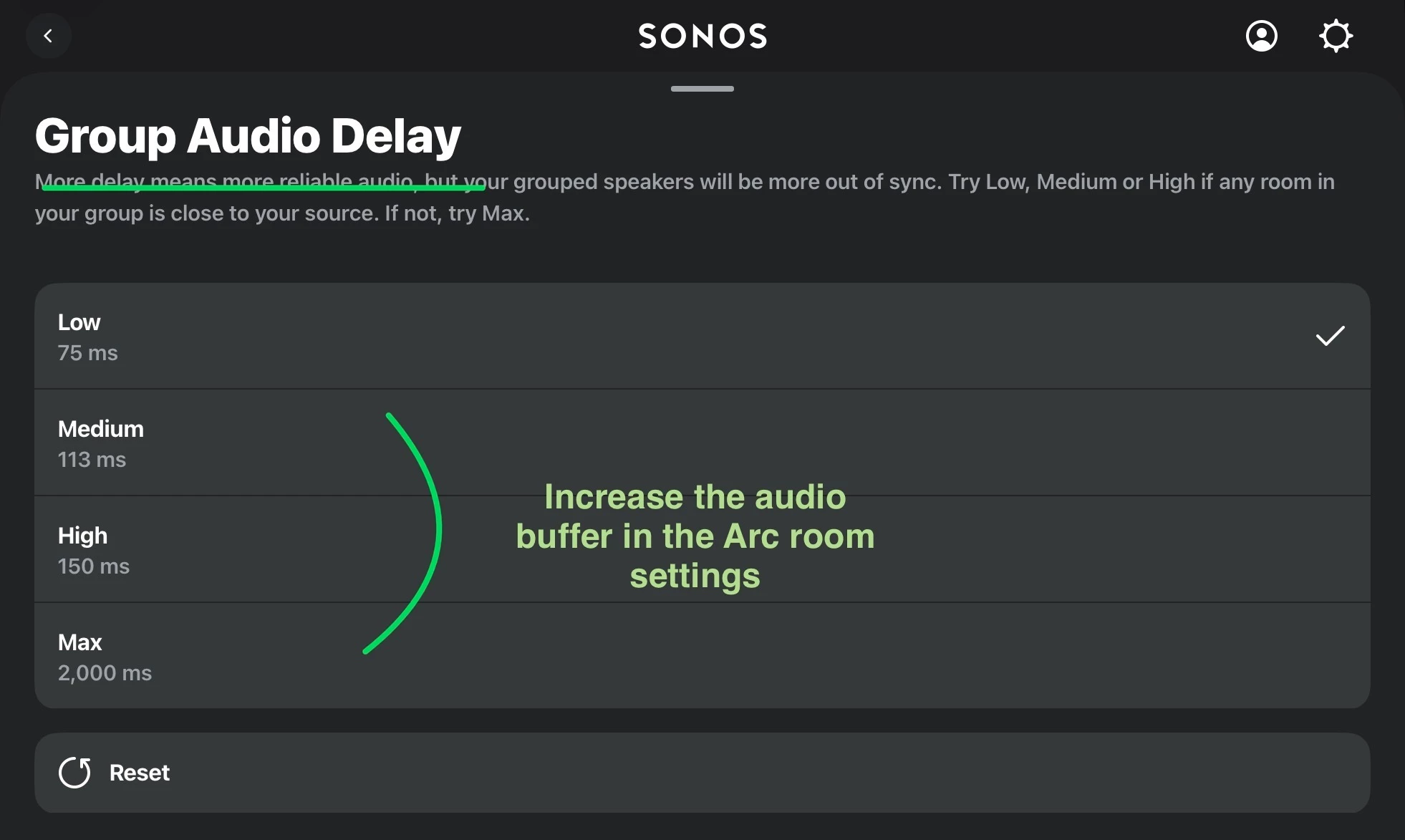Click the 2,000 ms value
This screenshot has height=840, width=1405.
(x=105, y=673)
